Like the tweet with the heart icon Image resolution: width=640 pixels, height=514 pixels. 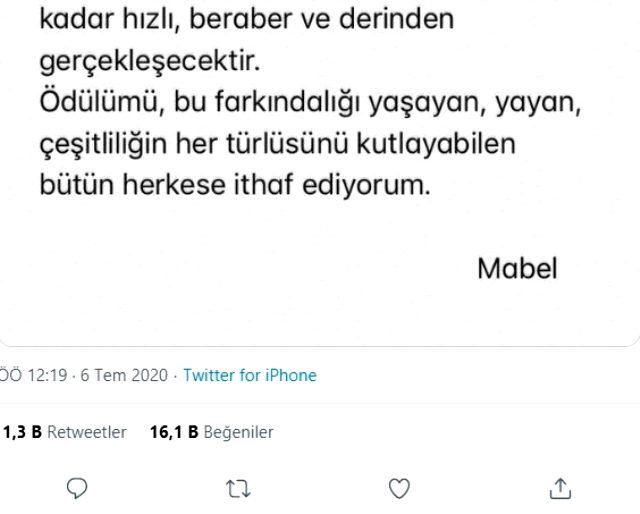(399, 488)
